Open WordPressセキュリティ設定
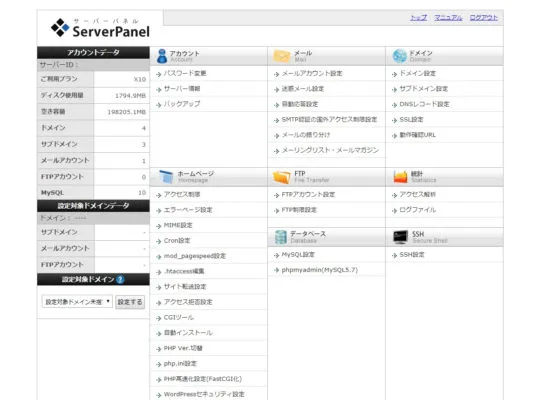This screenshot has width=538, height=400. point(204,394)
